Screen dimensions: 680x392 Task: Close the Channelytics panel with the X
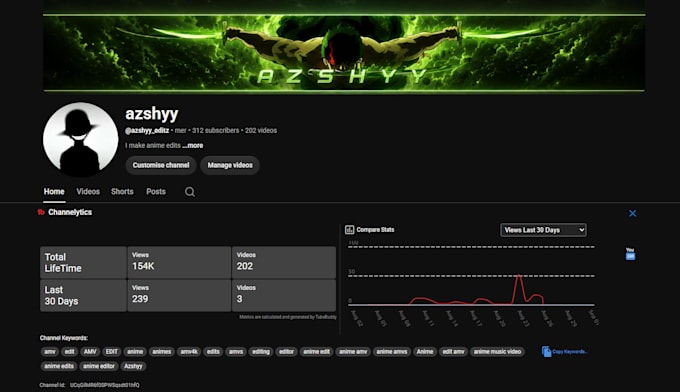[x=632, y=213]
